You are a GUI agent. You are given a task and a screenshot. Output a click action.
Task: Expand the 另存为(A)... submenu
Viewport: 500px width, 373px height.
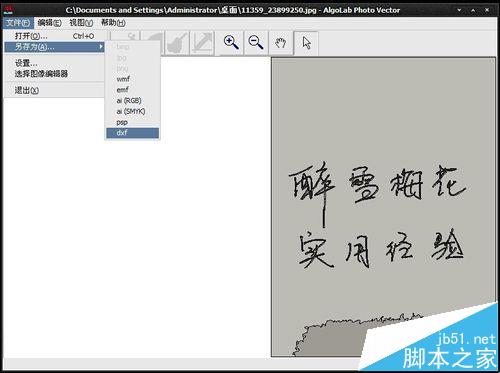[x=54, y=47]
